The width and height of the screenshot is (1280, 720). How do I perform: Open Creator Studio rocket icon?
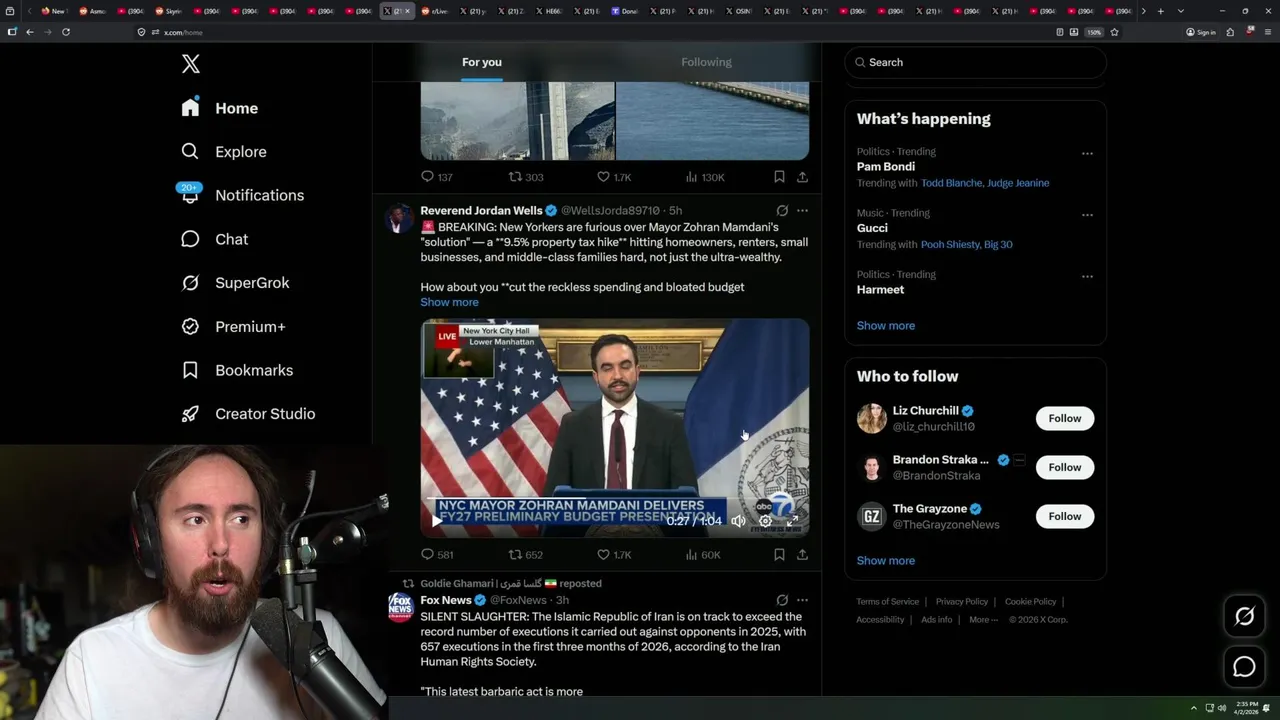click(x=190, y=413)
